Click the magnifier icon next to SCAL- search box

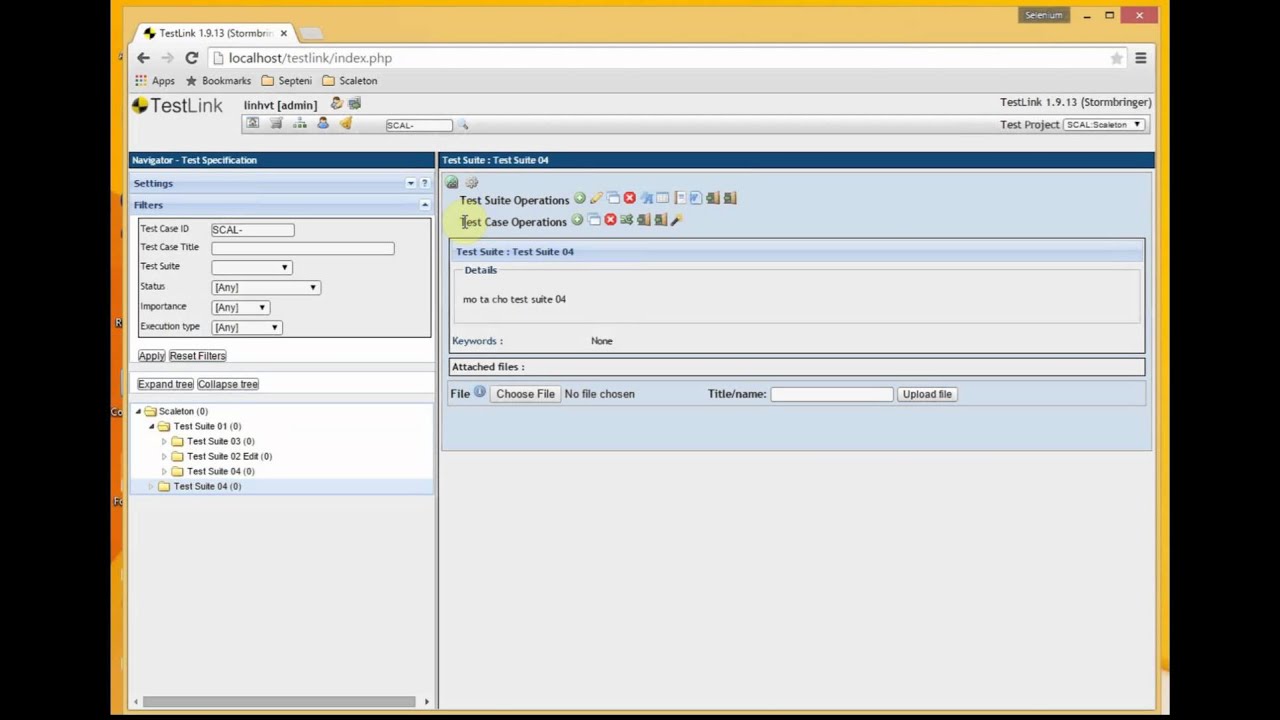tap(463, 125)
